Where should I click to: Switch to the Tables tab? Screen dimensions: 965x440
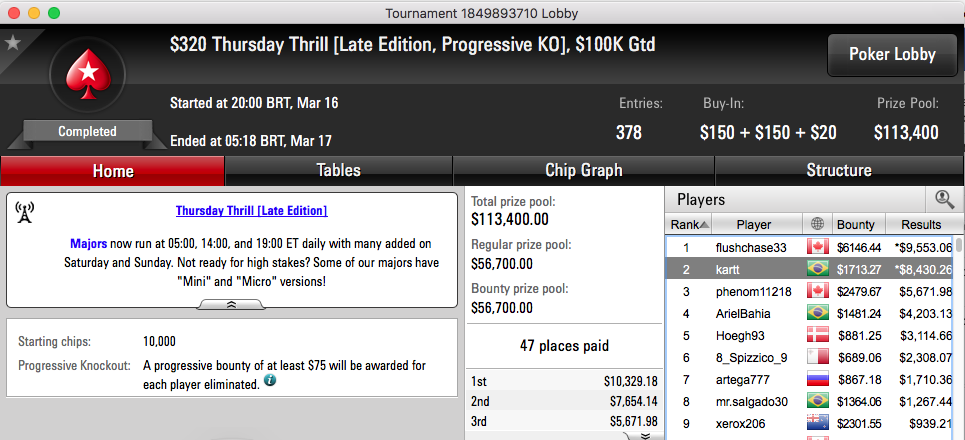point(338,170)
